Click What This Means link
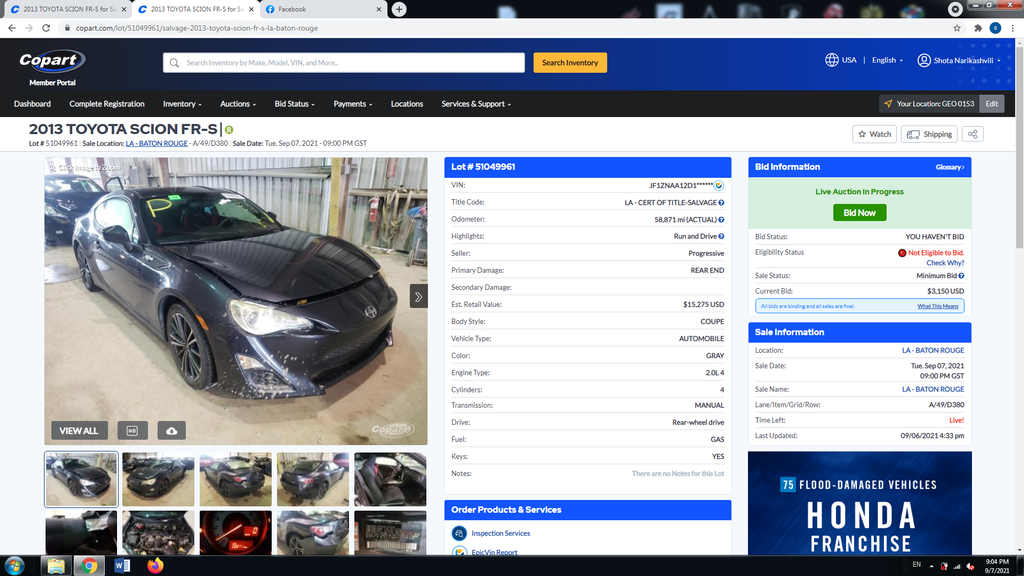The width and height of the screenshot is (1024, 576). pos(938,306)
